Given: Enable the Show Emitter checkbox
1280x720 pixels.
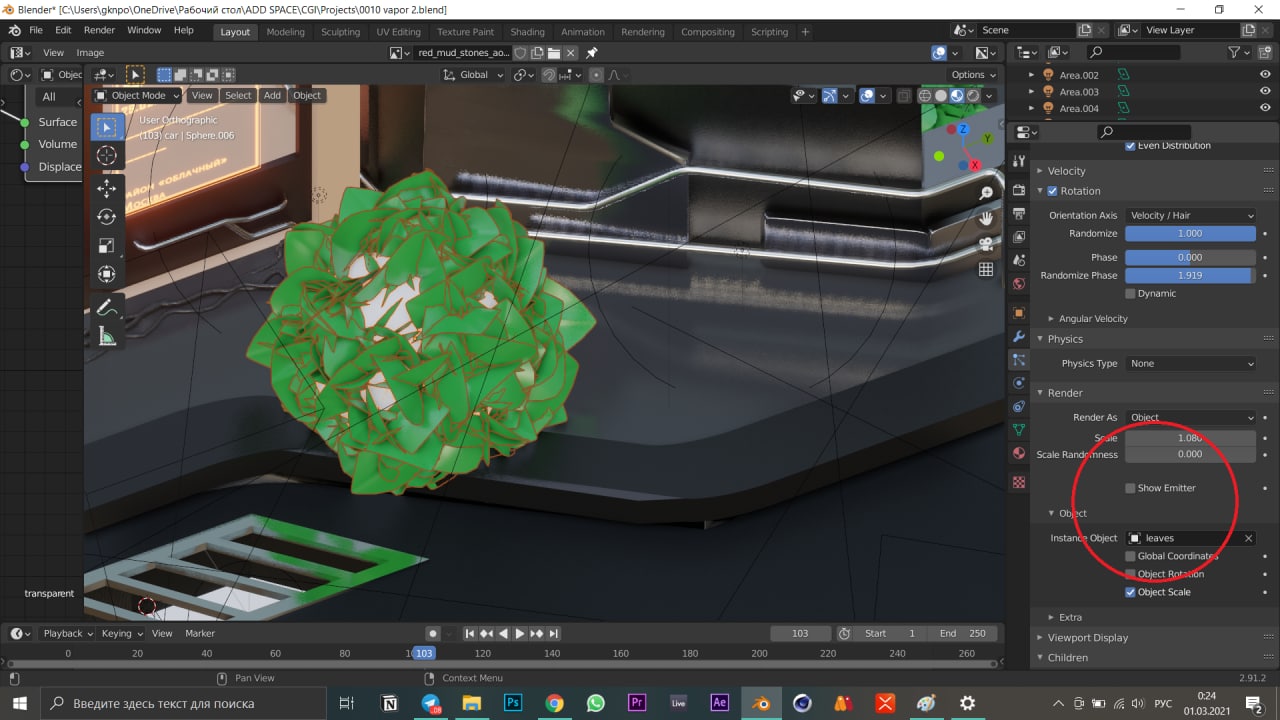Looking at the screenshot, I should point(1130,488).
